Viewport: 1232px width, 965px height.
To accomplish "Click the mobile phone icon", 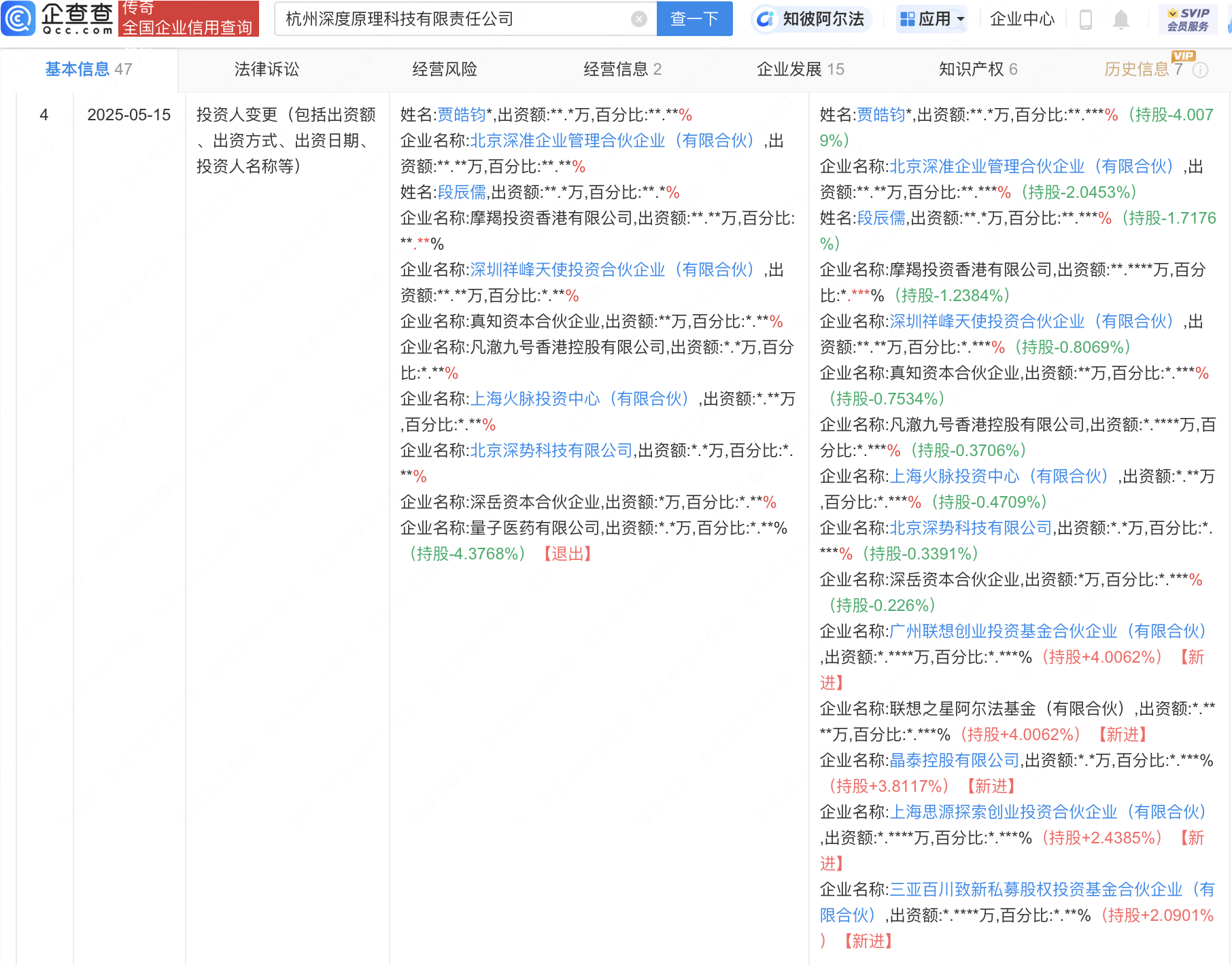I will pyautogui.click(x=1085, y=19).
